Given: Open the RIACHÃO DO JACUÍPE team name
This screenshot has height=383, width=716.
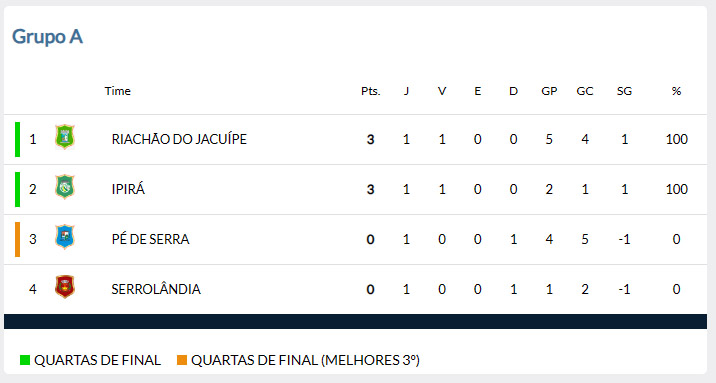Looking at the screenshot, I should coord(179,139).
